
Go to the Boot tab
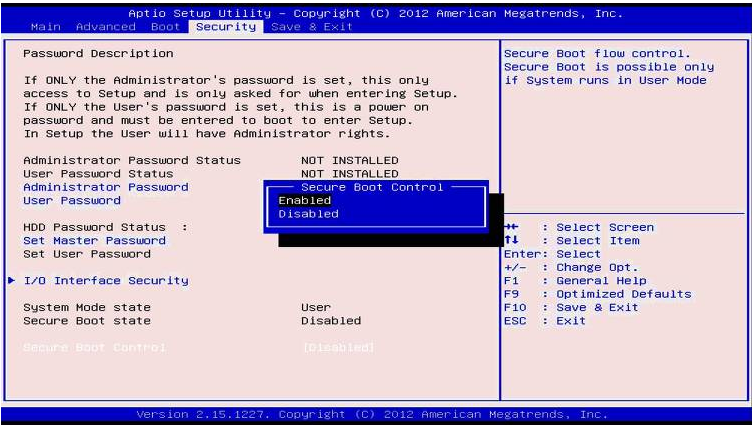click(x=165, y=26)
